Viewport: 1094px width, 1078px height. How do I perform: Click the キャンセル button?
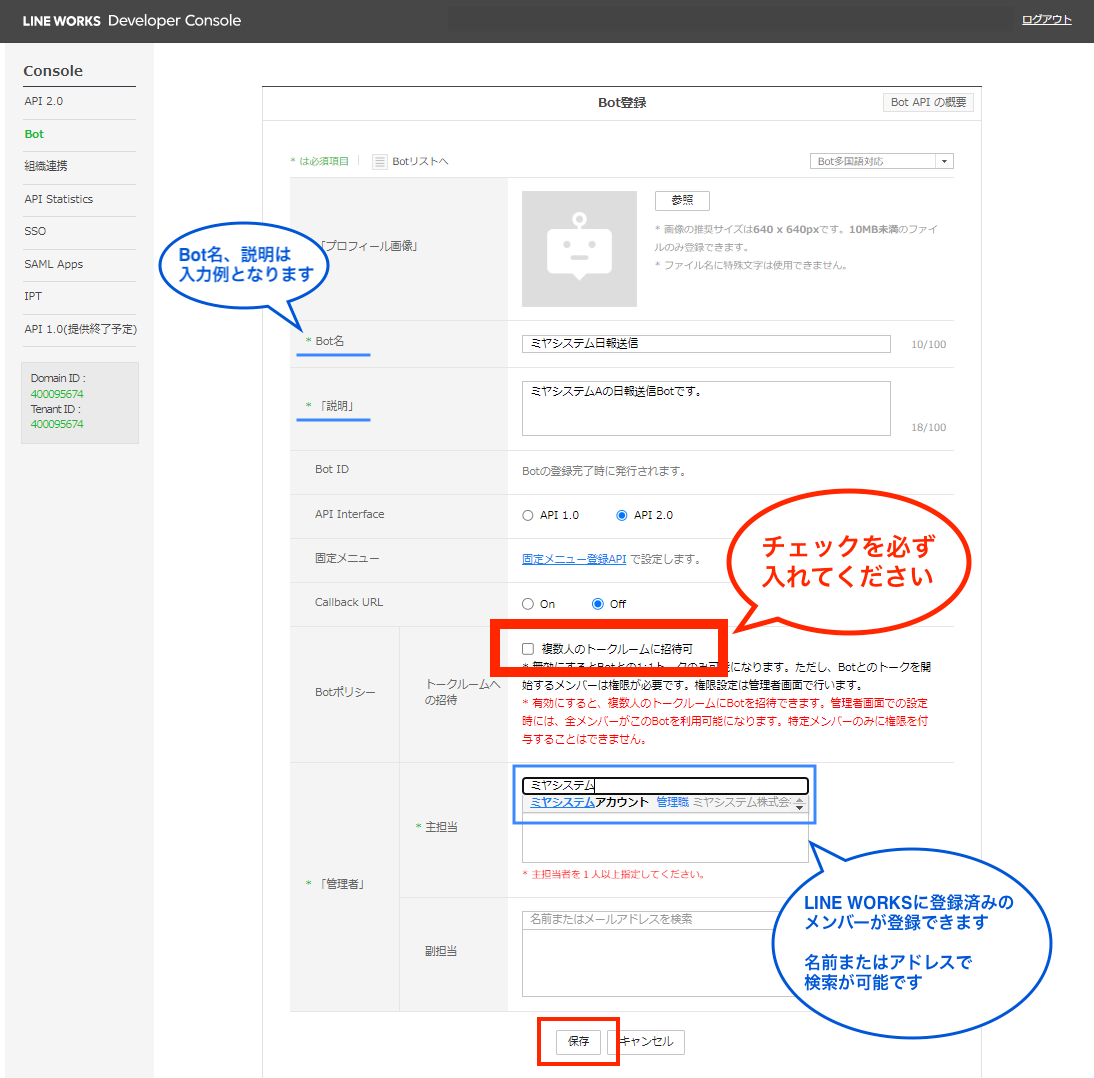[647, 1042]
